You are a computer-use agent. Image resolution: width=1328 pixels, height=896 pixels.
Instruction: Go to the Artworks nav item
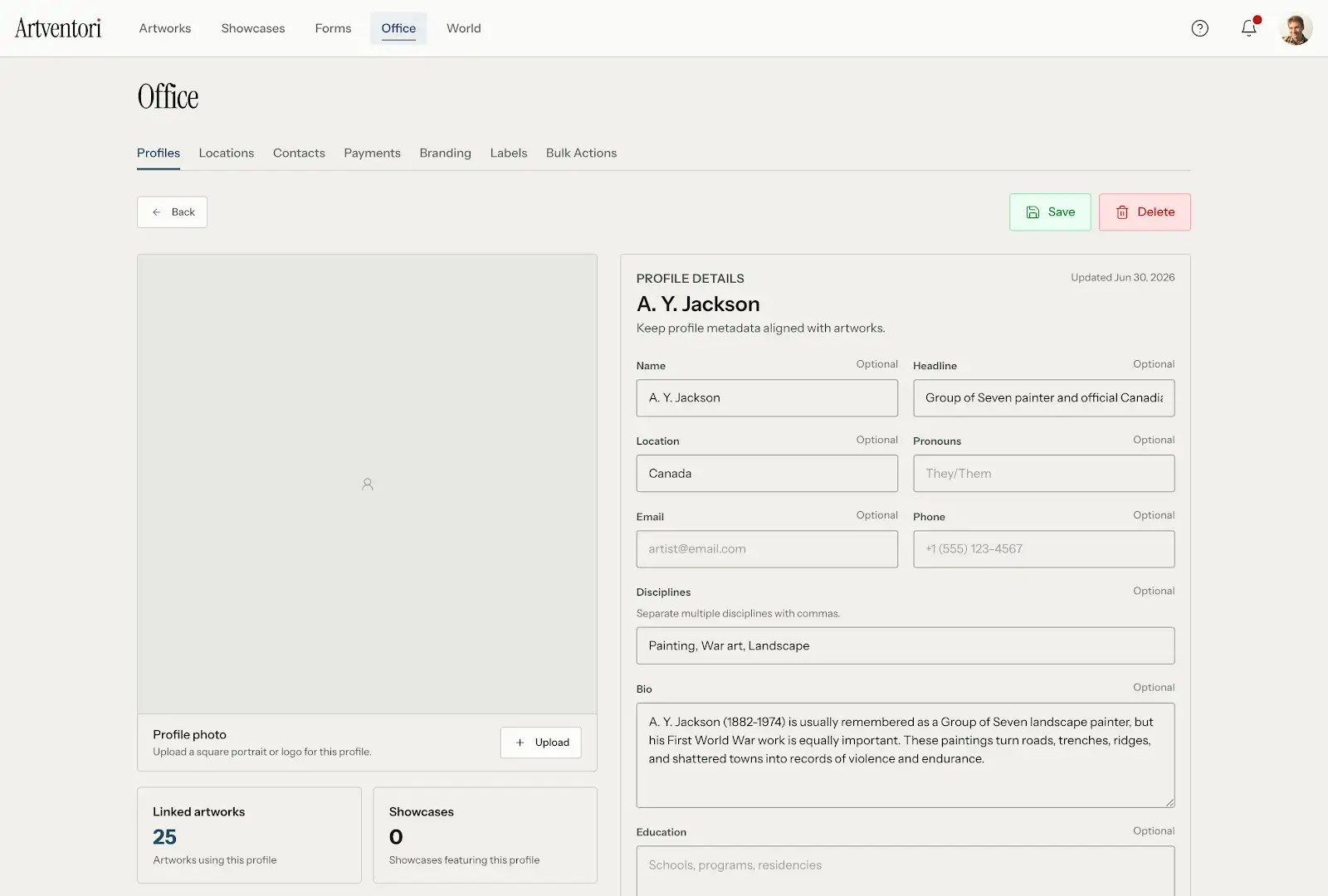coord(165,28)
